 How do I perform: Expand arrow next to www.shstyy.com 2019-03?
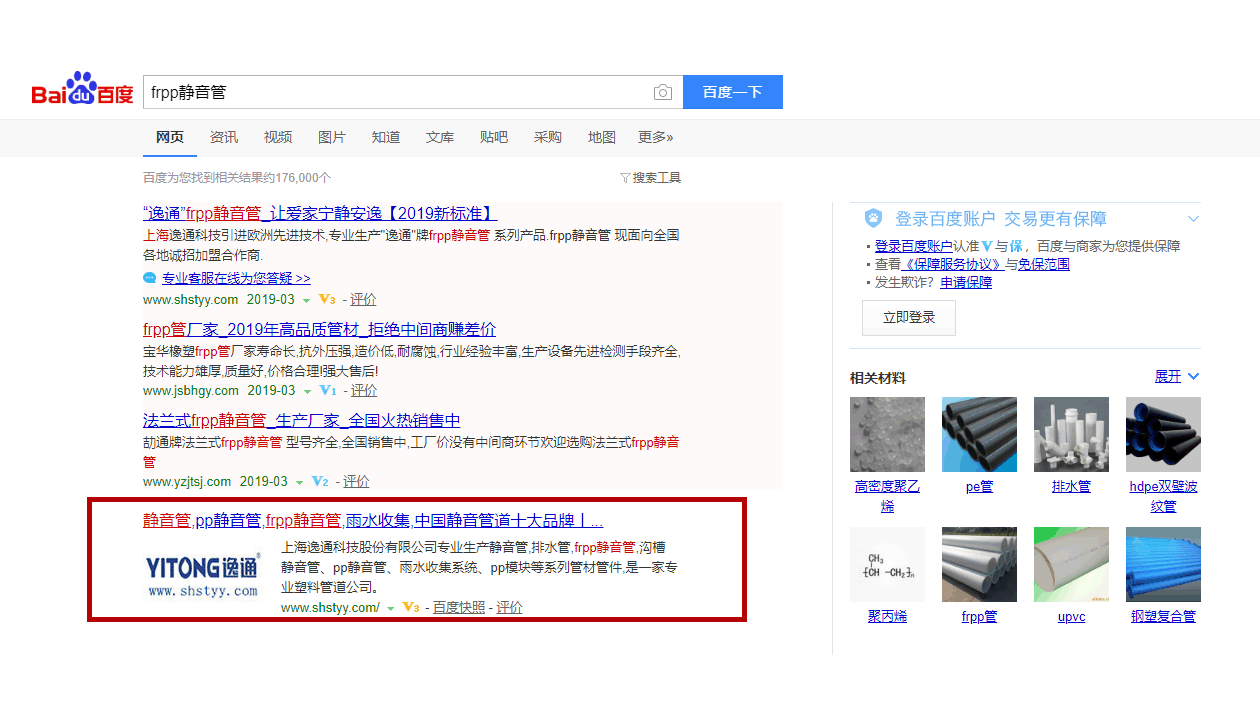pyautogui.click(x=307, y=300)
